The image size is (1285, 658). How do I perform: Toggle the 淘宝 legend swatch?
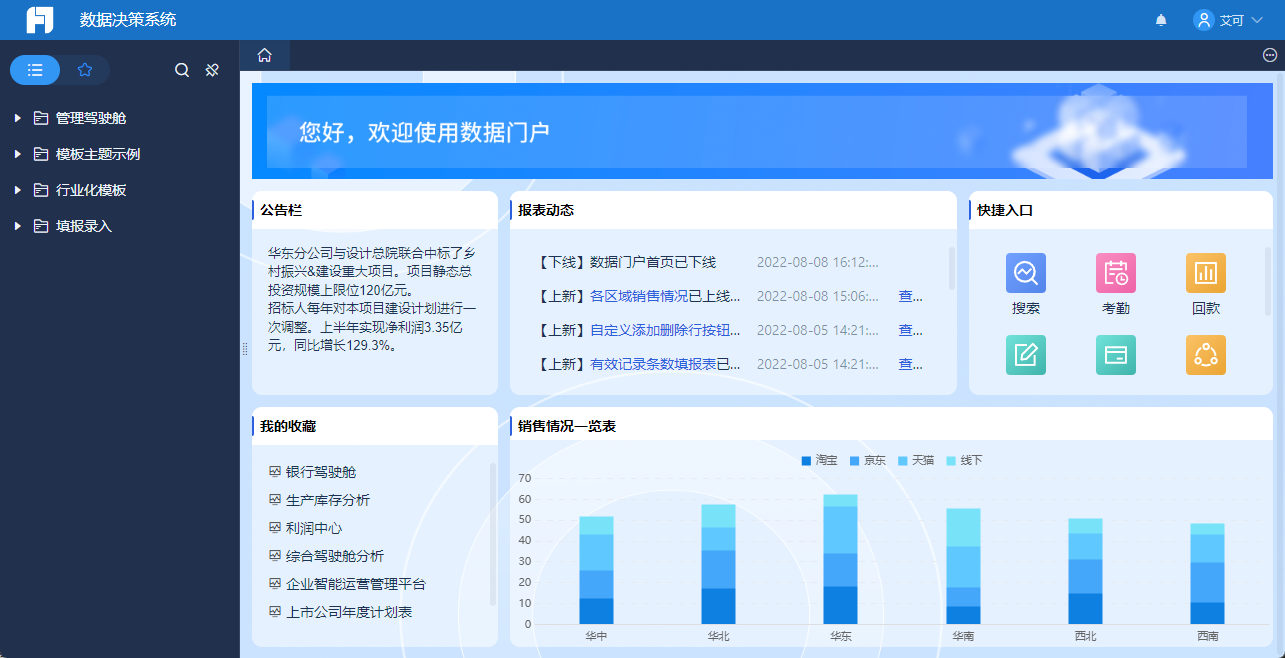pyautogui.click(x=806, y=461)
